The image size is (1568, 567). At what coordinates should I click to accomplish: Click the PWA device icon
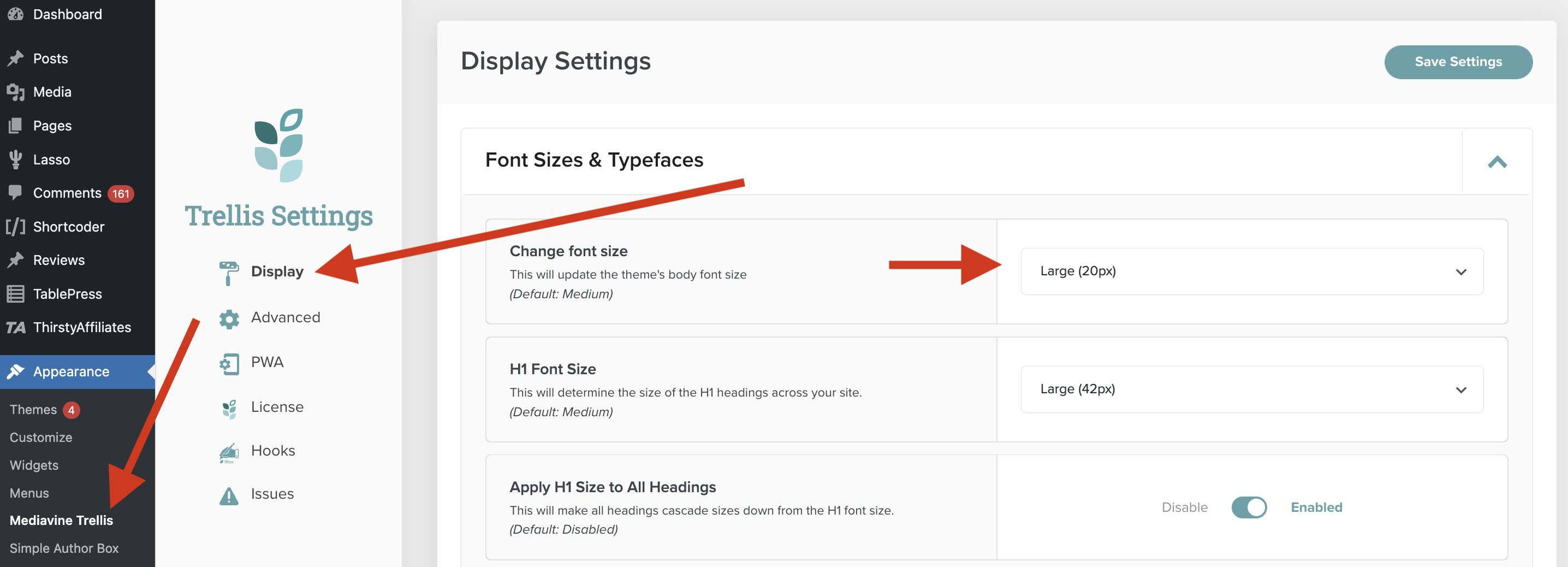(229, 364)
